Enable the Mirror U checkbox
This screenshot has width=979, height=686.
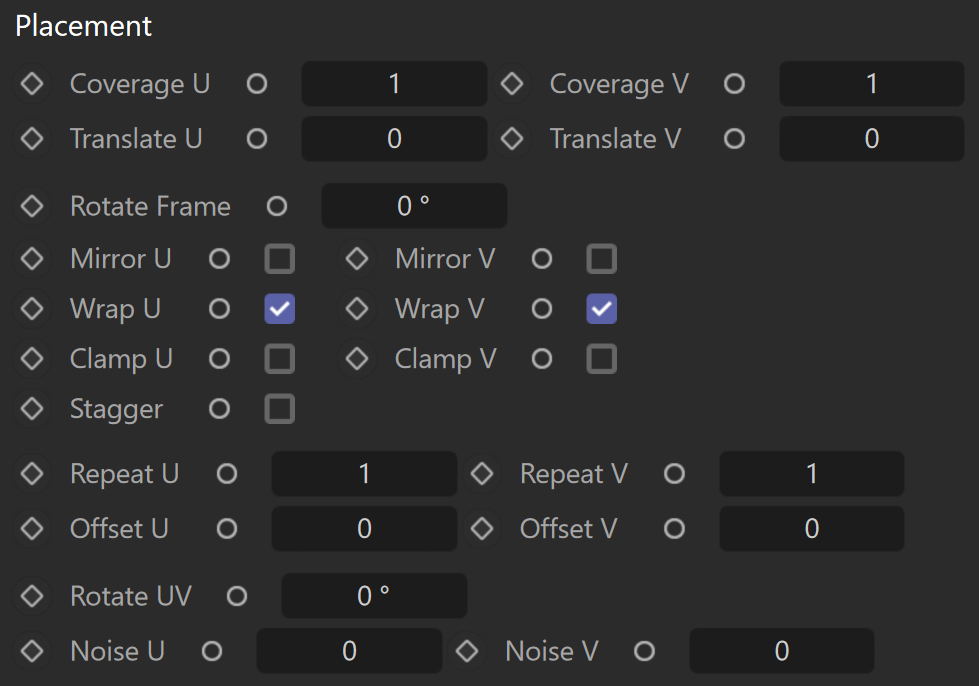tap(280, 258)
